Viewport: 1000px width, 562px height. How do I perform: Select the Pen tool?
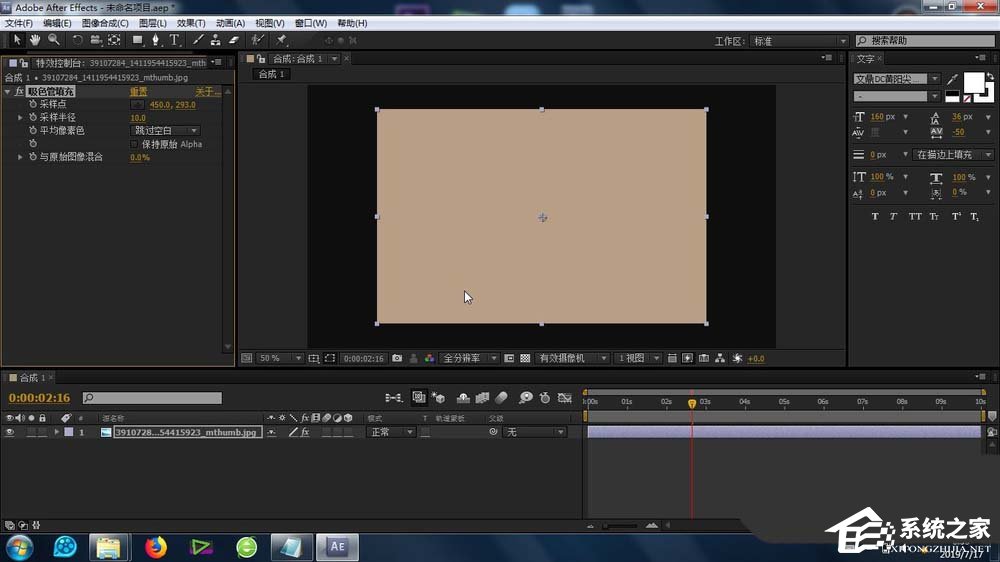pyautogui.click(x=155, y=40)
